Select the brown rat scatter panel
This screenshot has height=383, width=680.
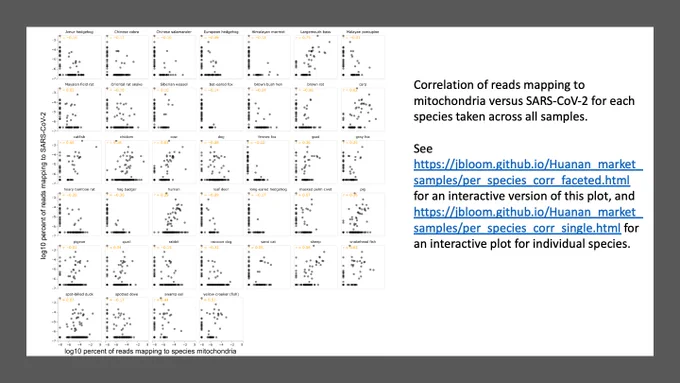tap(316, 108)
